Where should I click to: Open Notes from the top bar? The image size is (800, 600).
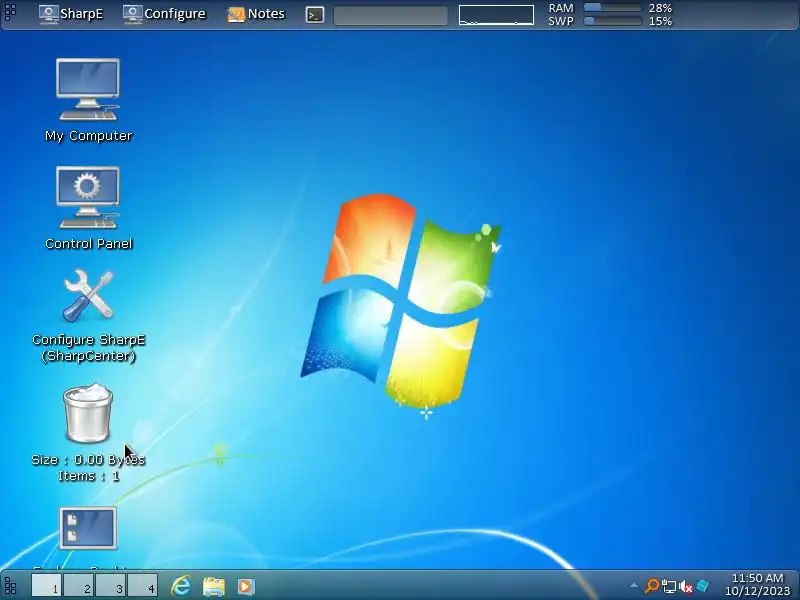(x=256, y=14)
